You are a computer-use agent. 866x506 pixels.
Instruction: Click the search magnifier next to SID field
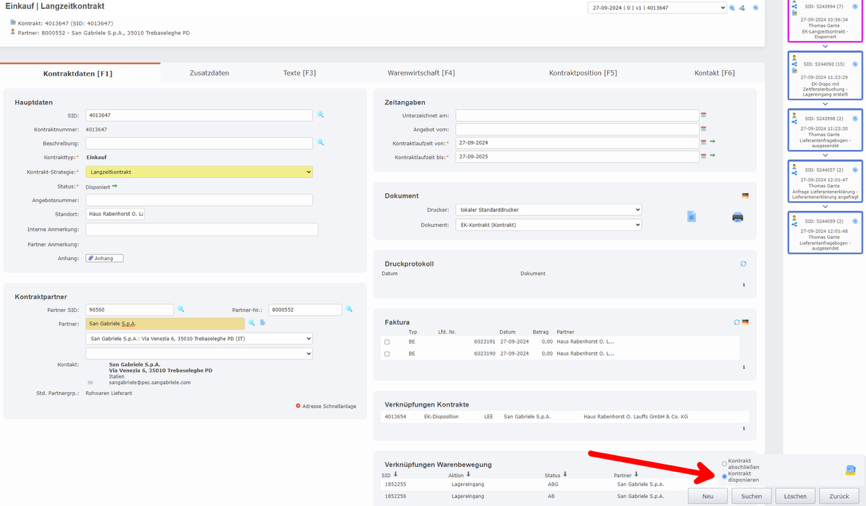[x=321, y=115]
